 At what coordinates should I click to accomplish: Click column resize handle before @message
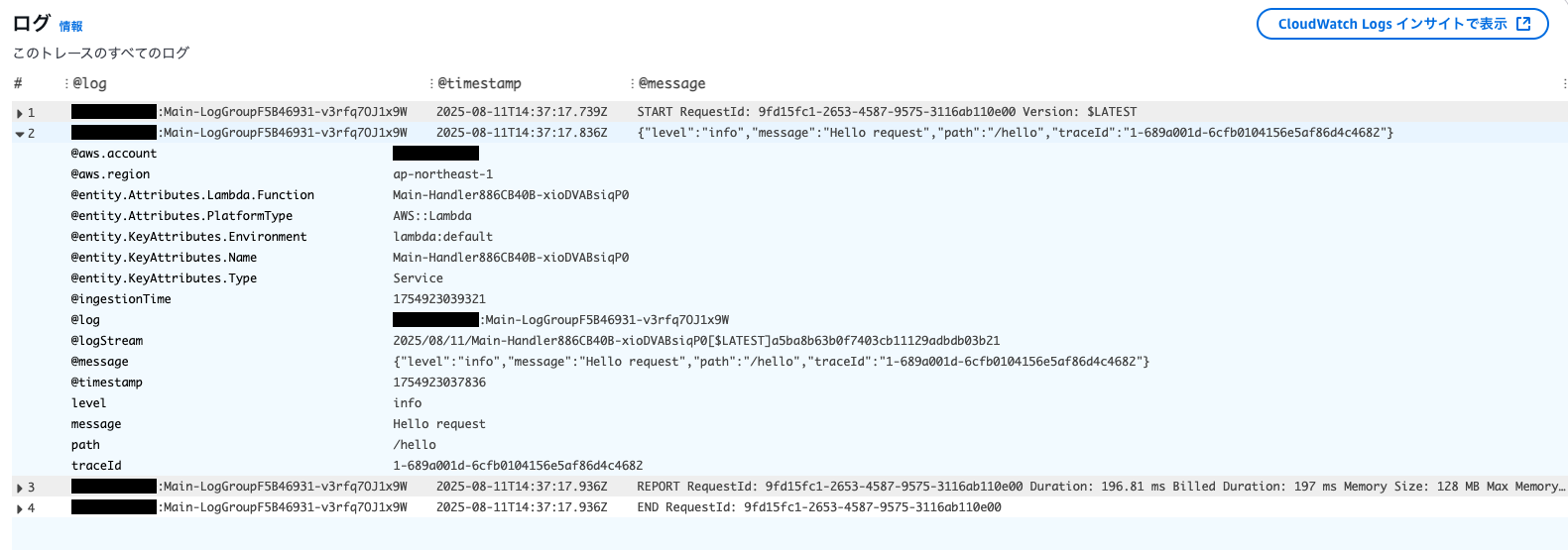click(x=632, y=83)
